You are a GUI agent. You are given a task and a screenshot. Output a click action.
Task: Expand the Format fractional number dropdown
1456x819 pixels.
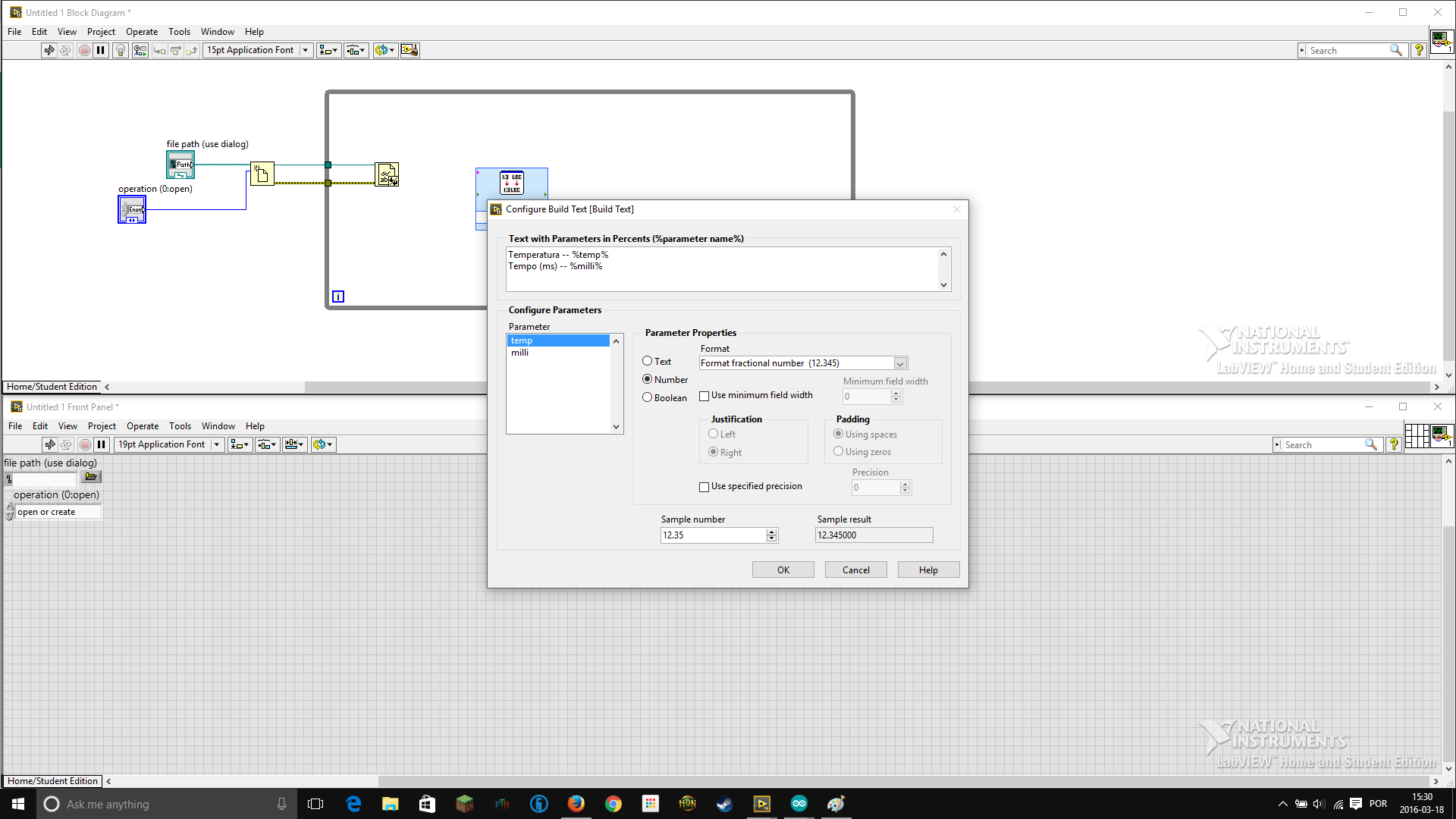pos(900,363)
